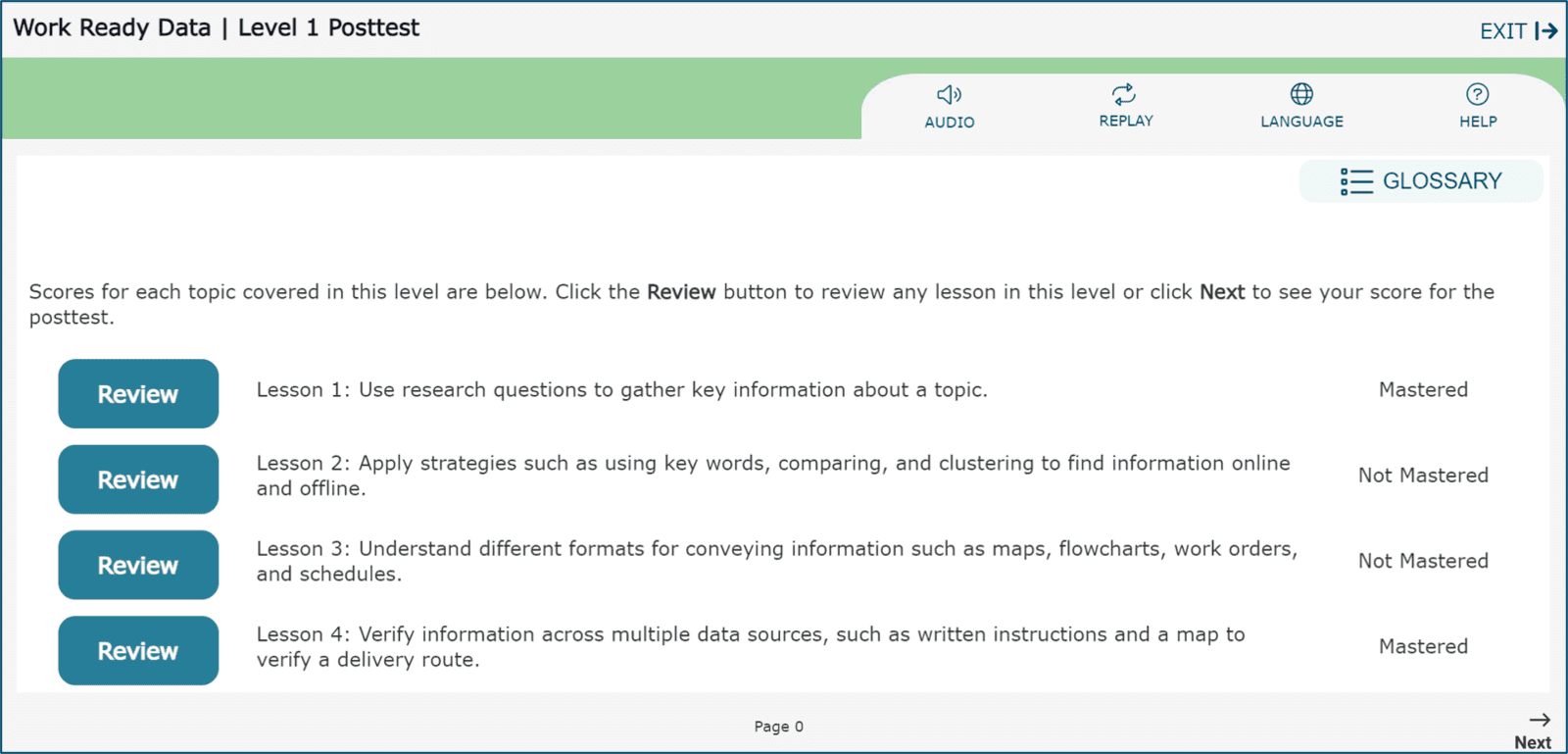This screenshot has width=1568, height=754.
Task: Click the AUDIO speaker icon
Action: pos(949,94)
